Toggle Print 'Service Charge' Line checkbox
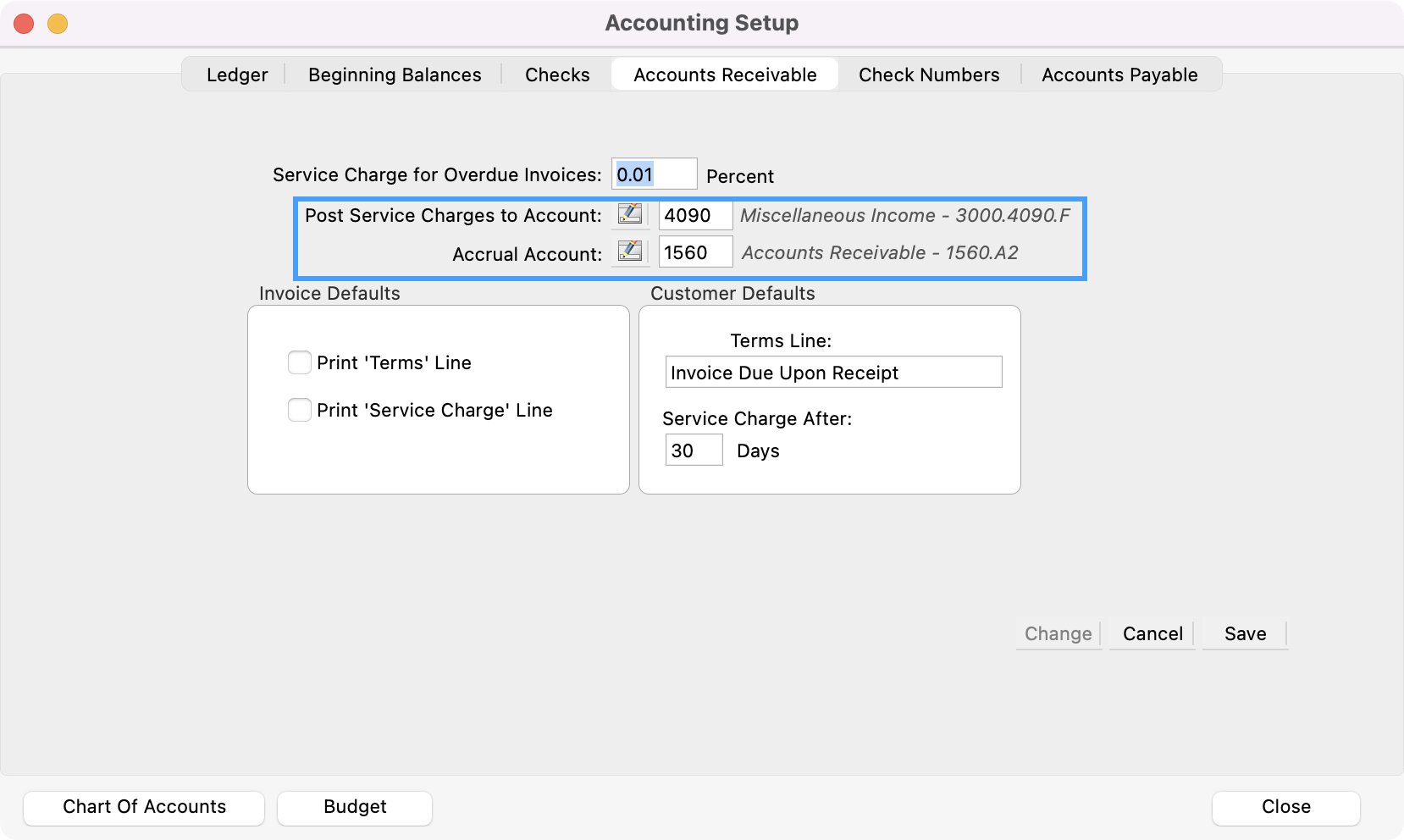The width and height of the screenshot is (1404, 840). coord(300,410)
